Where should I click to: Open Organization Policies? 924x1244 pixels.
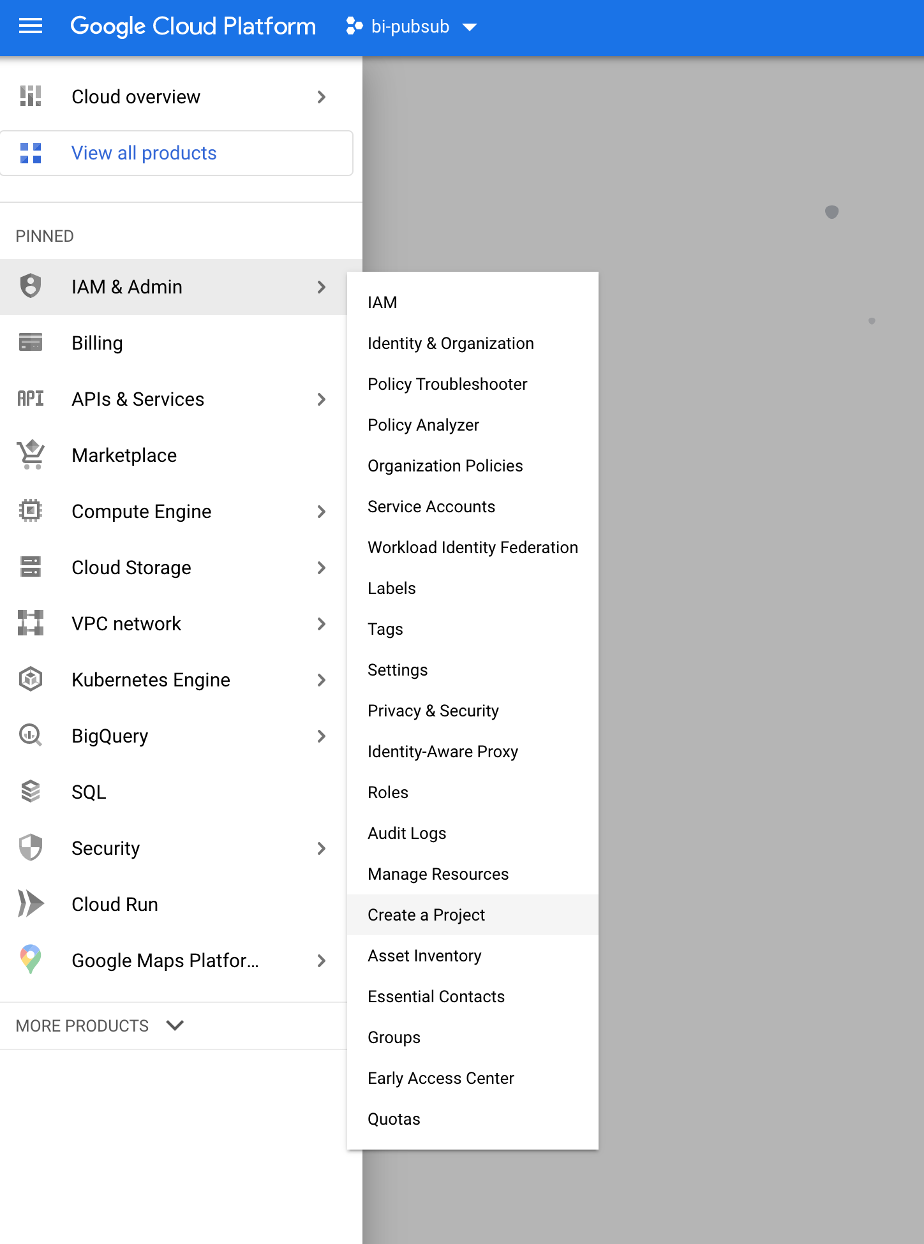tap(472, 466)
